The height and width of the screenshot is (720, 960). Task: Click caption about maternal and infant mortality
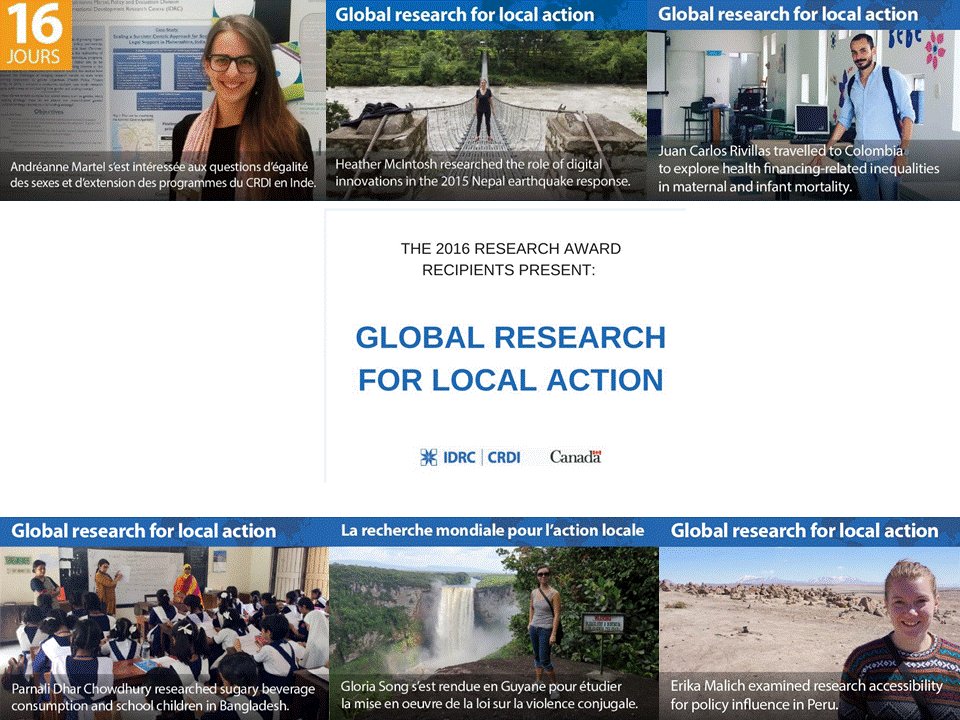coord(798,168)
